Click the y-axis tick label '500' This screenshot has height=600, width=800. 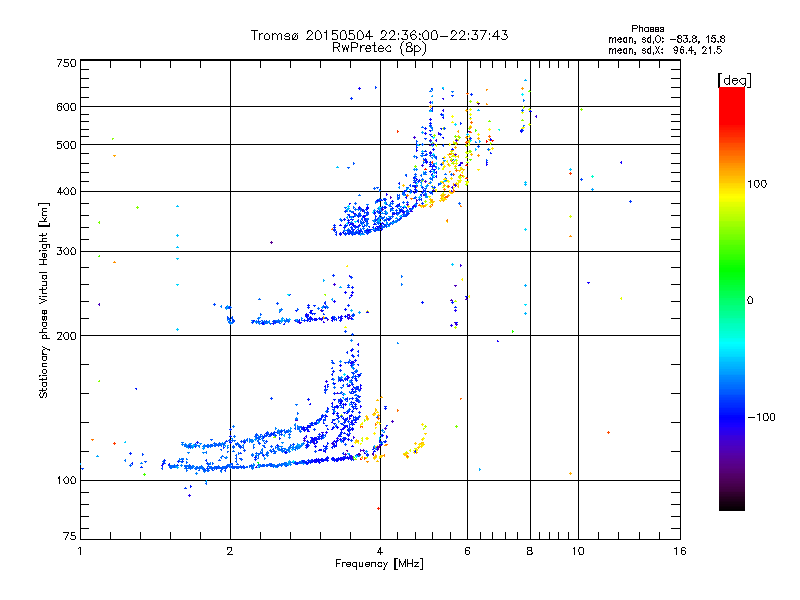tap(66, 145)
